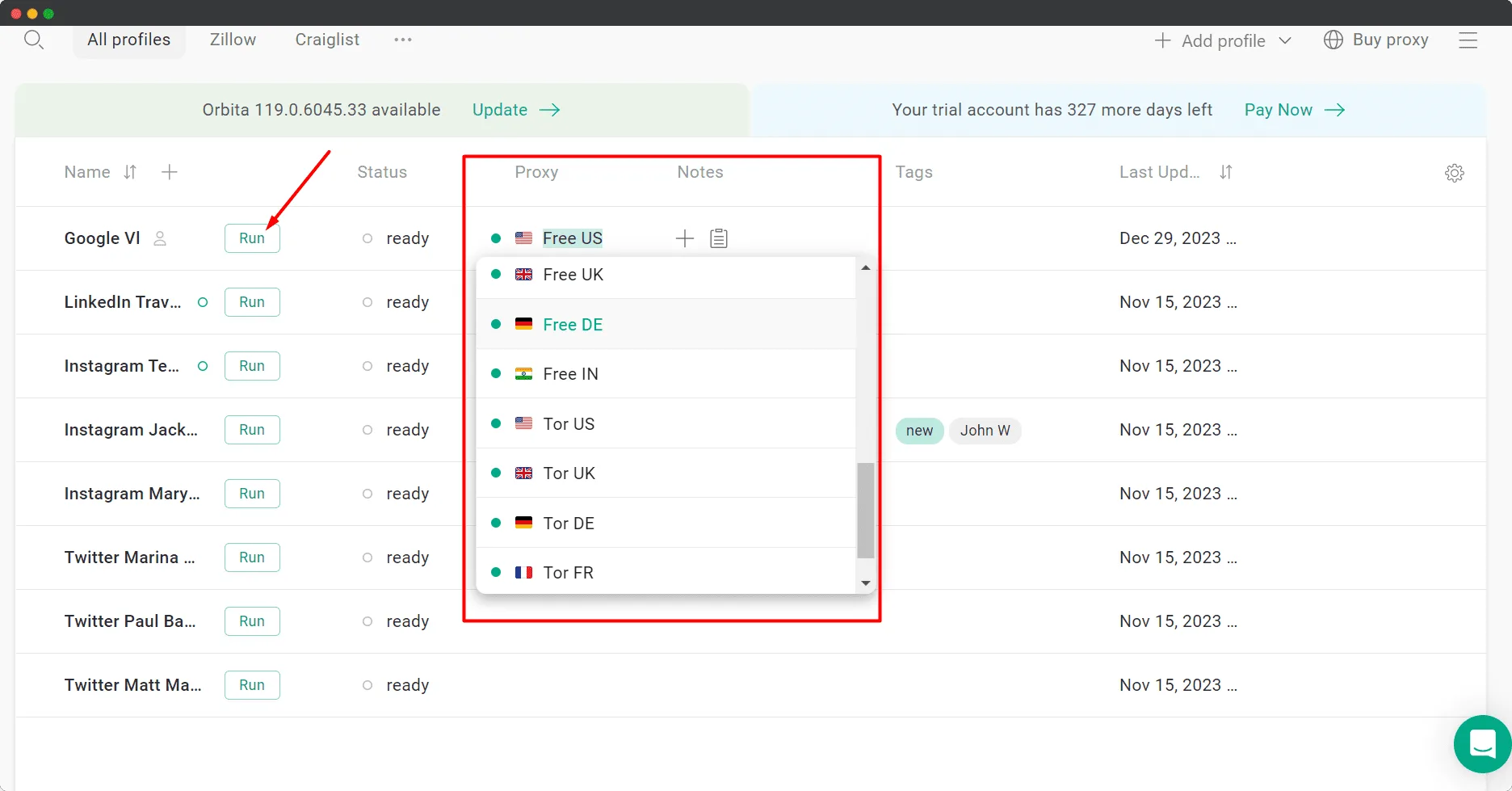Click the US flag next to Free US
Viewport: 1512px width, 791px height.
coord(523,238)
